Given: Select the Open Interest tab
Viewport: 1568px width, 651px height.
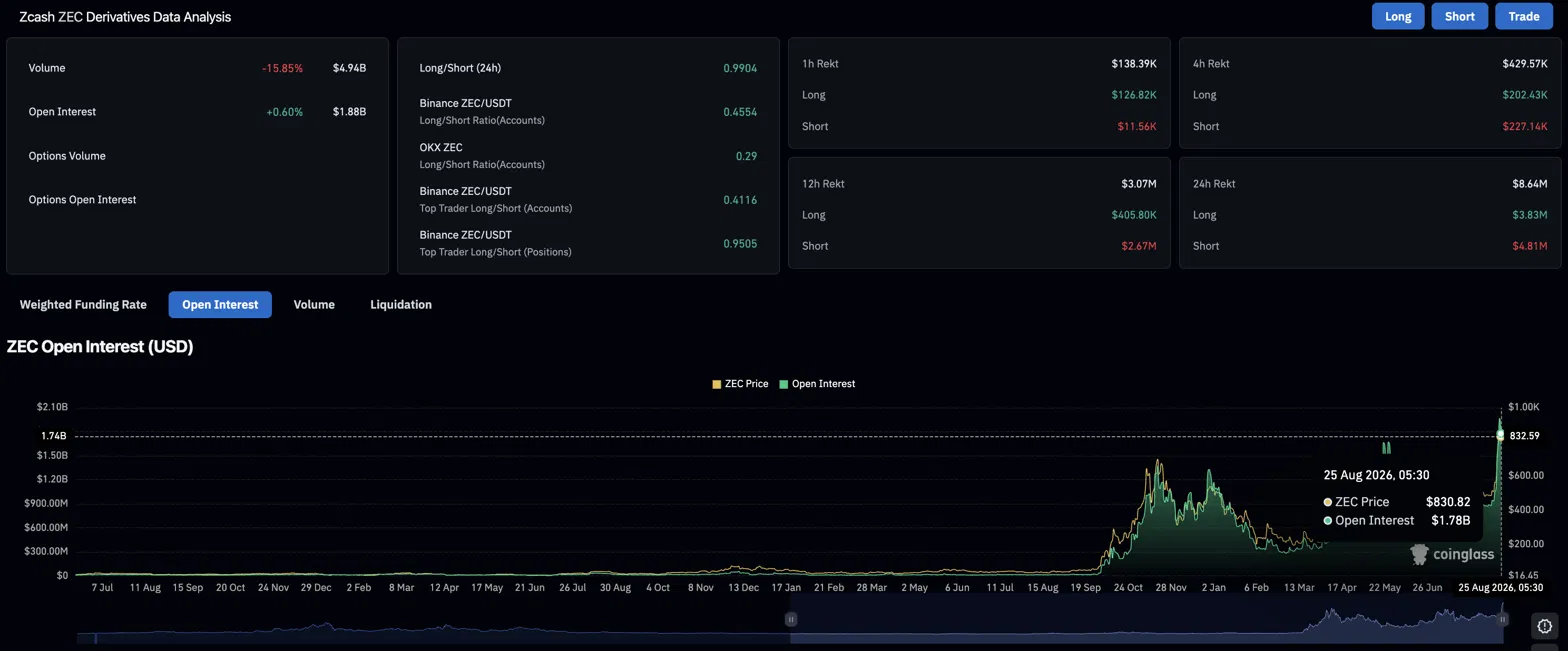Looking at the screenshot, I should coord(220,305).
